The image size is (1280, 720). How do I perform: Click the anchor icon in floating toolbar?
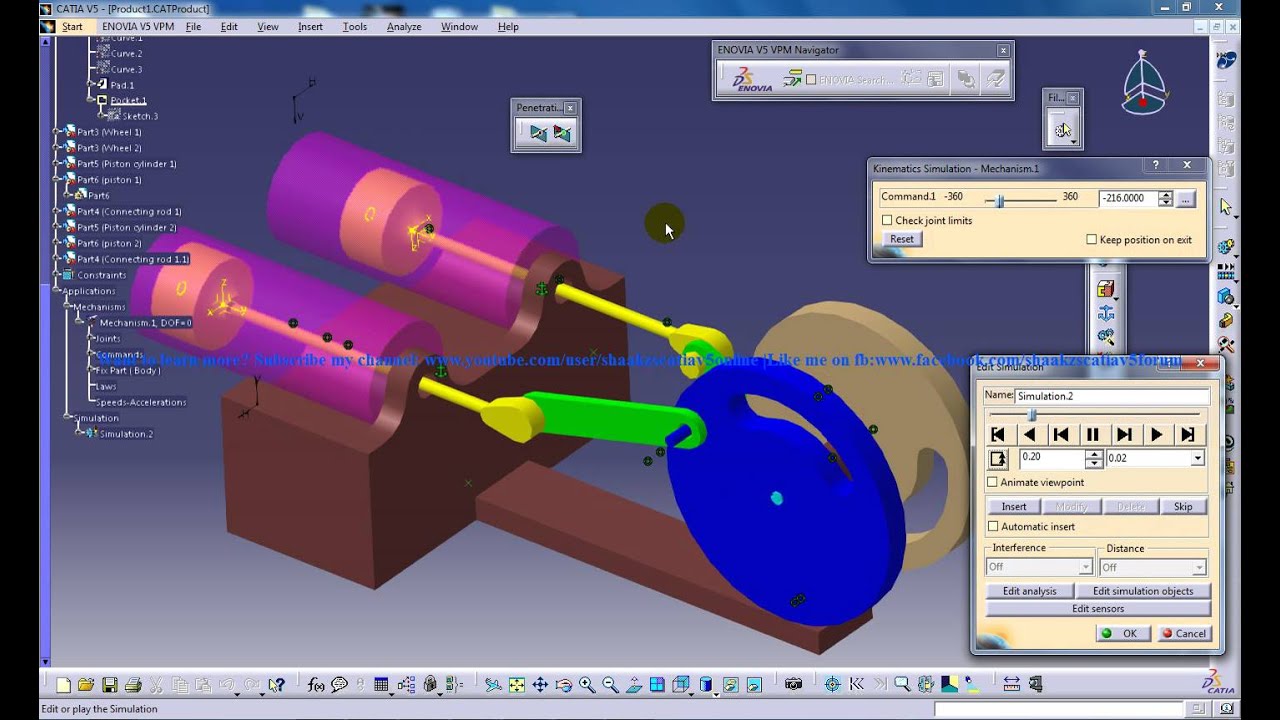click(x=1105, y=313)
